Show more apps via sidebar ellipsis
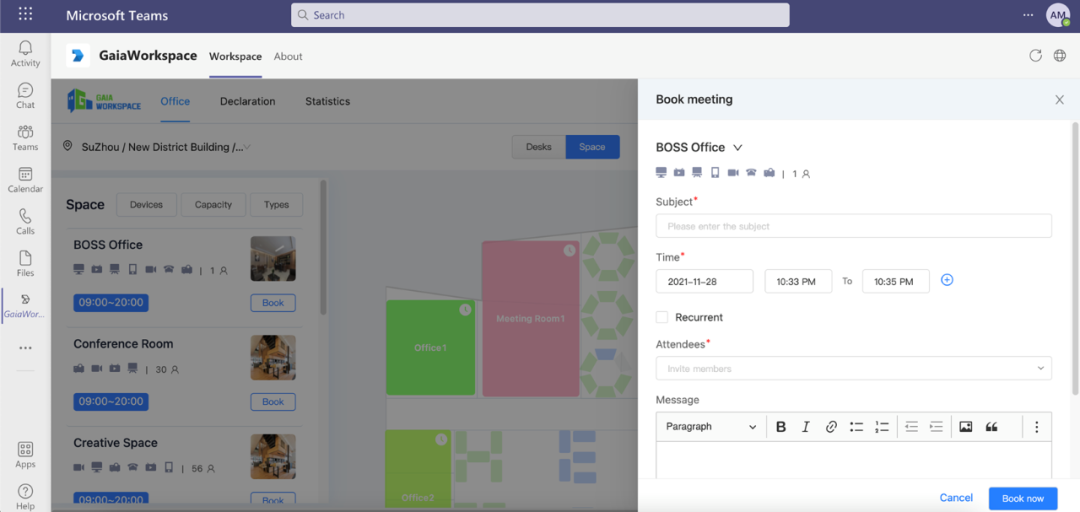 click(25, 348)
